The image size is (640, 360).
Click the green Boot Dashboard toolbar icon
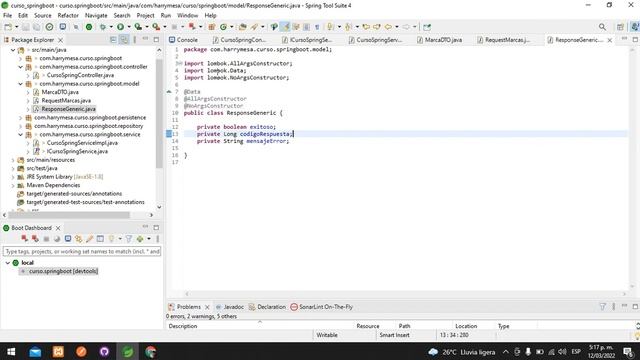(89, 27)
